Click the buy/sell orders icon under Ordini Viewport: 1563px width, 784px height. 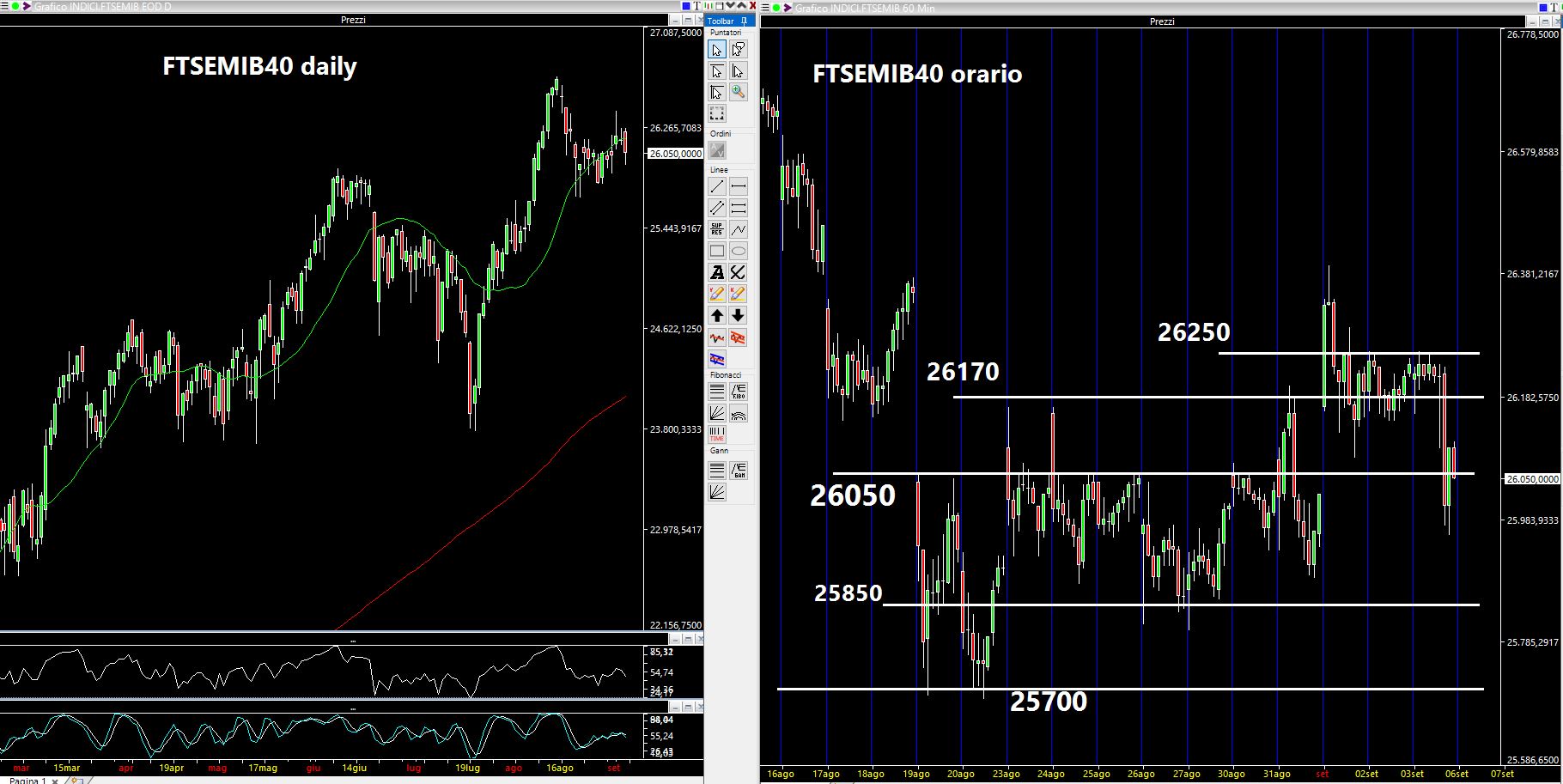[717, 150]
